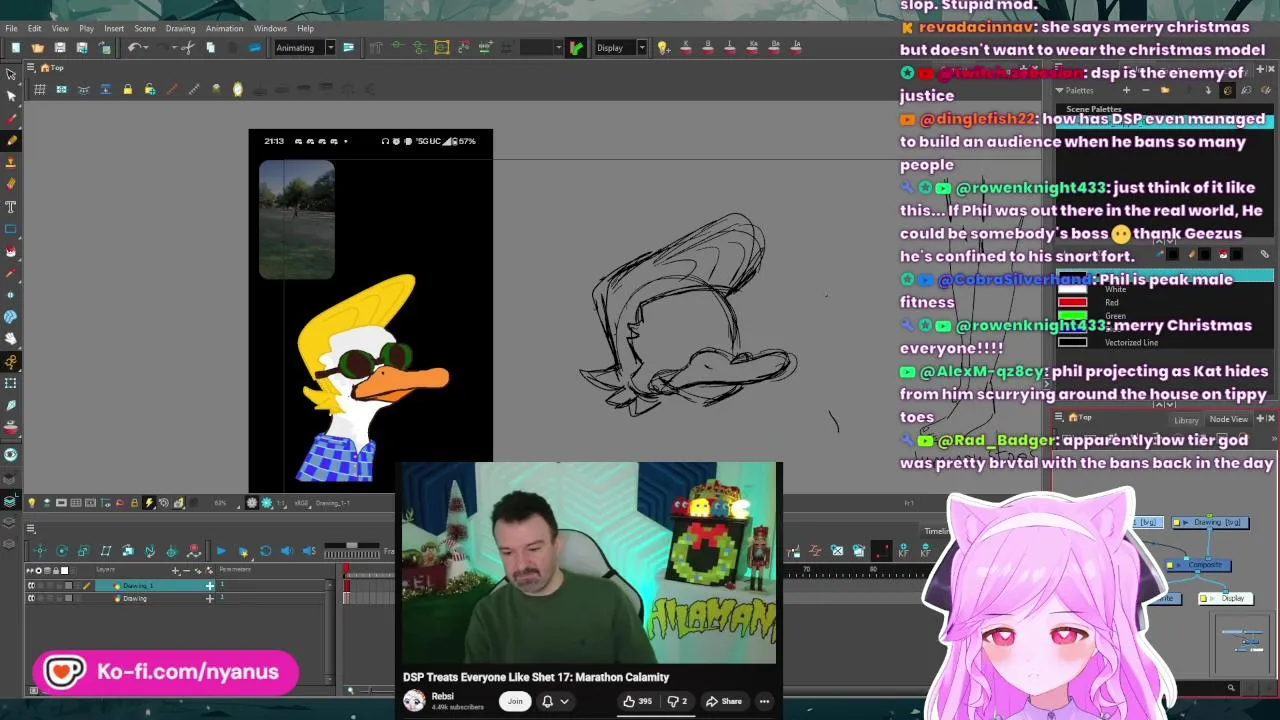This screenshot has width=1280, height=720.
Task: Select the Select tool arrow
Action: [11, 74]
